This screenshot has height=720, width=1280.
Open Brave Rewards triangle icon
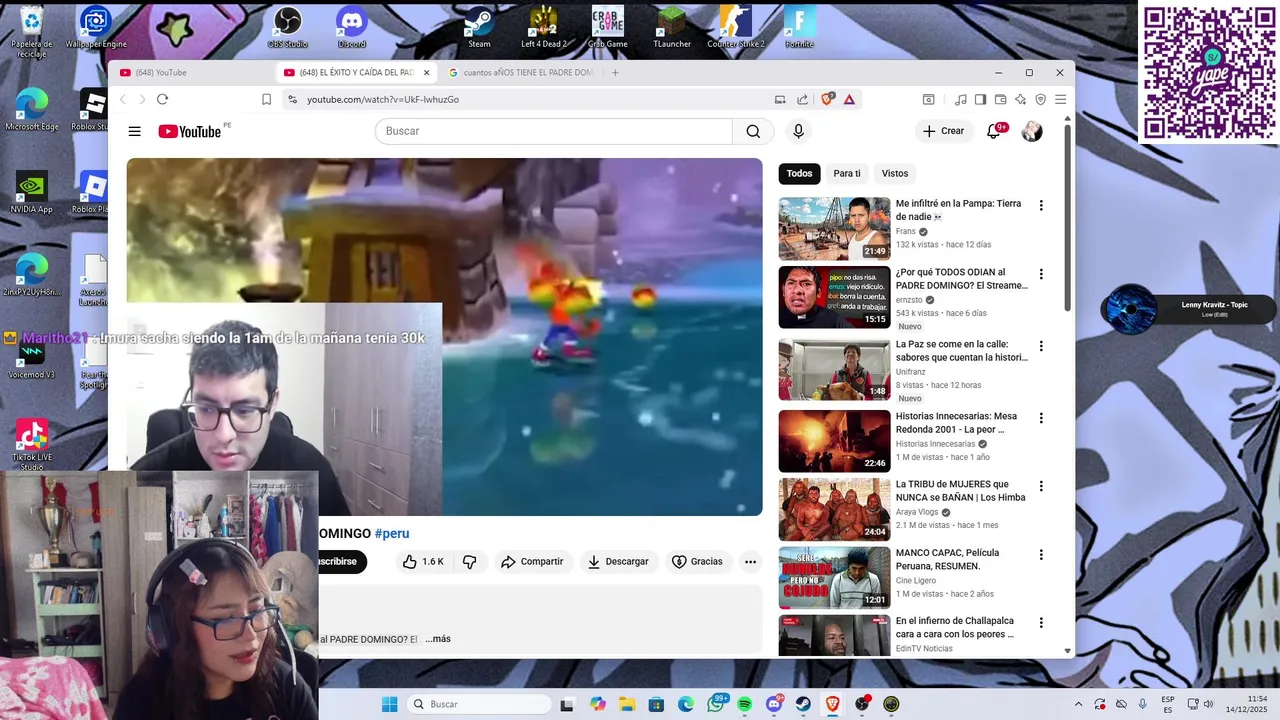[849, 99]
